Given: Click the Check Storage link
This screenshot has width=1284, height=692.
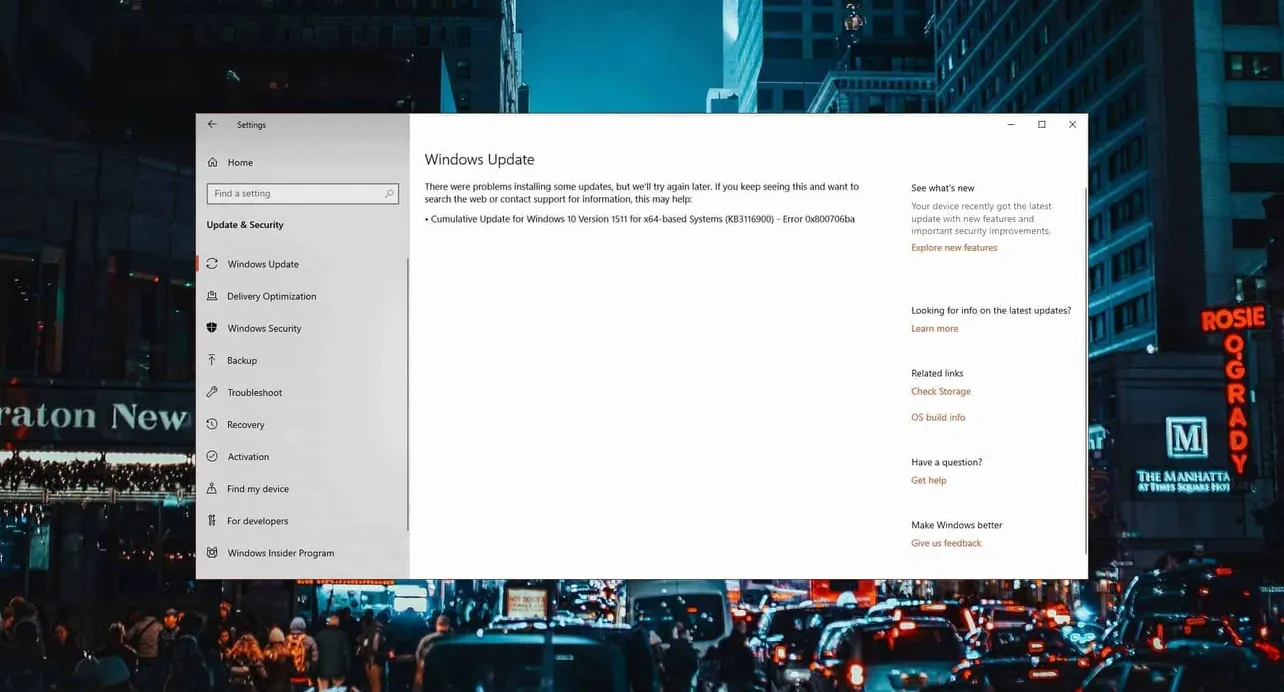Looking at the screenshot, I should [940, 391].
